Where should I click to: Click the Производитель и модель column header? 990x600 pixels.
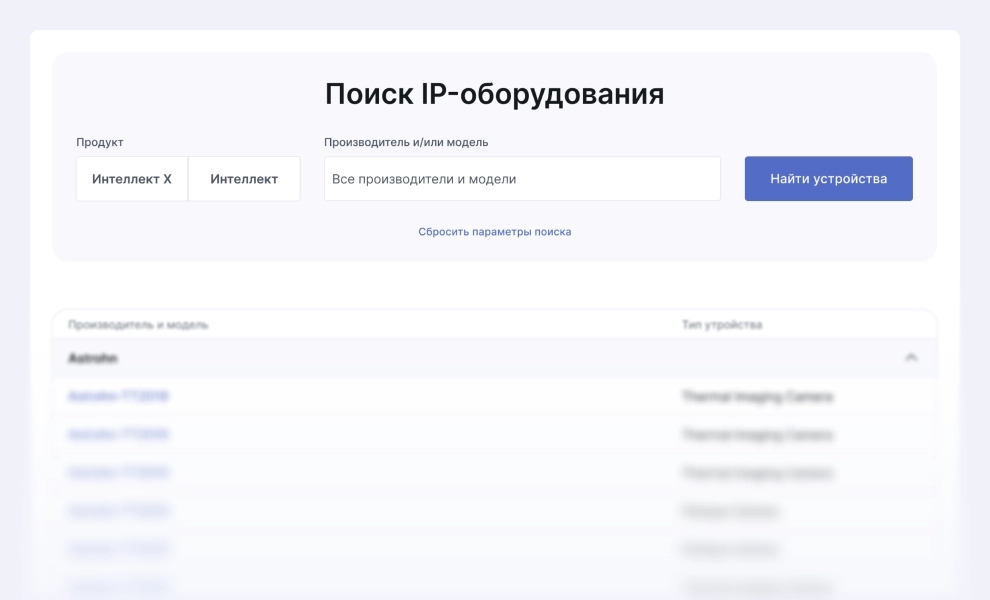138,325
